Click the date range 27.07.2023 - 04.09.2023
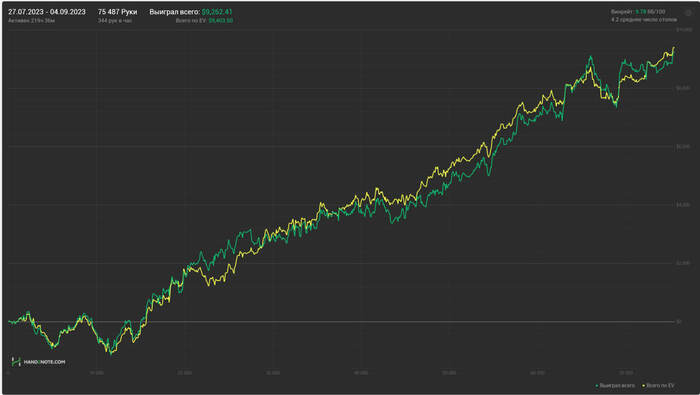Image resolution: width=700 pixels, height=395 pixels. point(46,12)
